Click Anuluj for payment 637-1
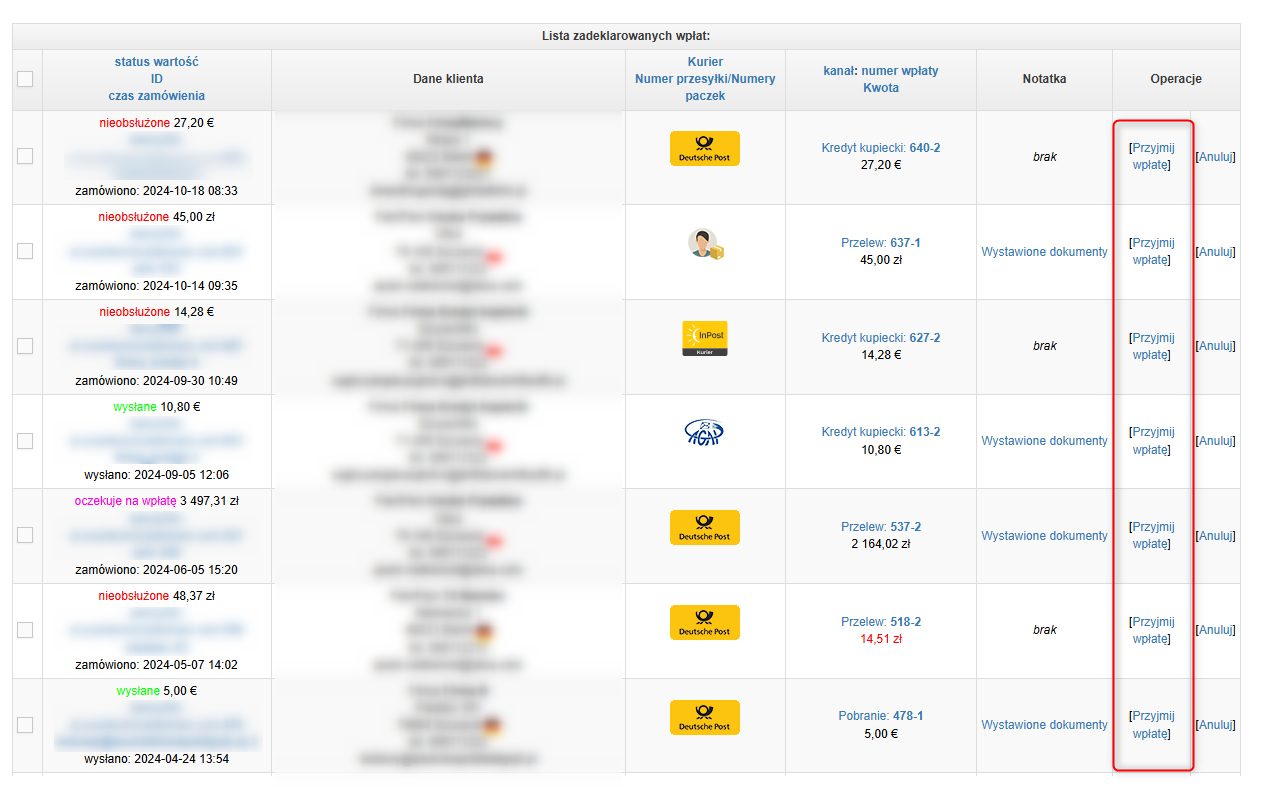This screenshot has width=1268, height=808. [x=1216, y=252]
